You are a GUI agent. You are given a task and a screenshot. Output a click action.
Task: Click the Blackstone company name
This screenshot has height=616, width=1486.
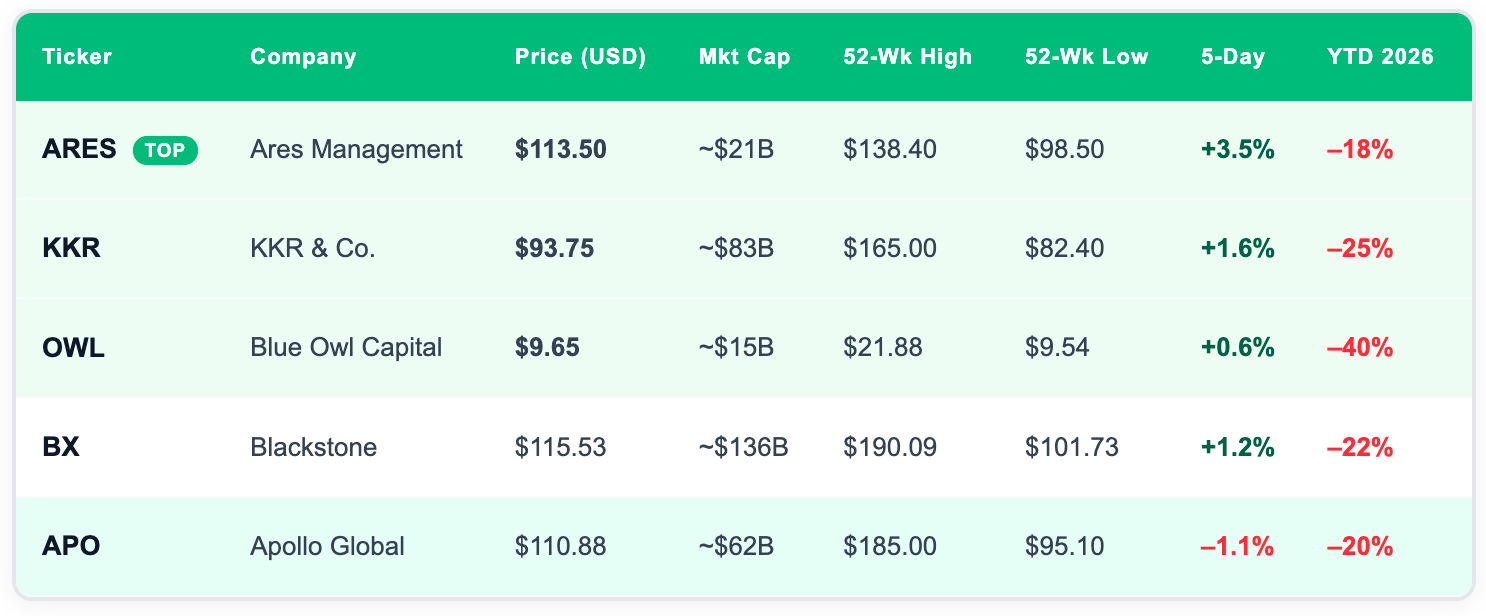pos(313,447)
